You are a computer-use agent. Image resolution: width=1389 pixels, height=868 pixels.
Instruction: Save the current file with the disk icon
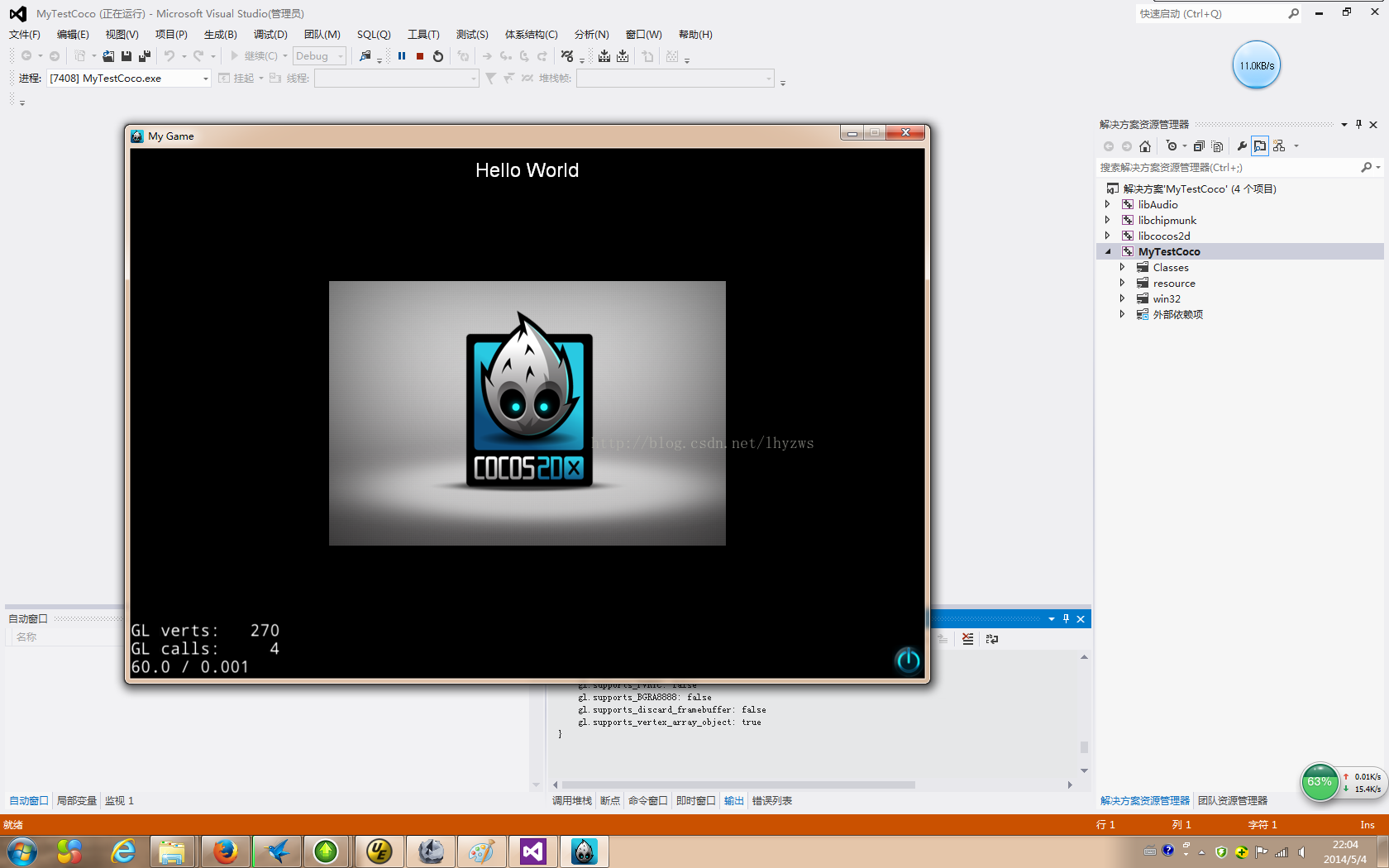point(126,56)
